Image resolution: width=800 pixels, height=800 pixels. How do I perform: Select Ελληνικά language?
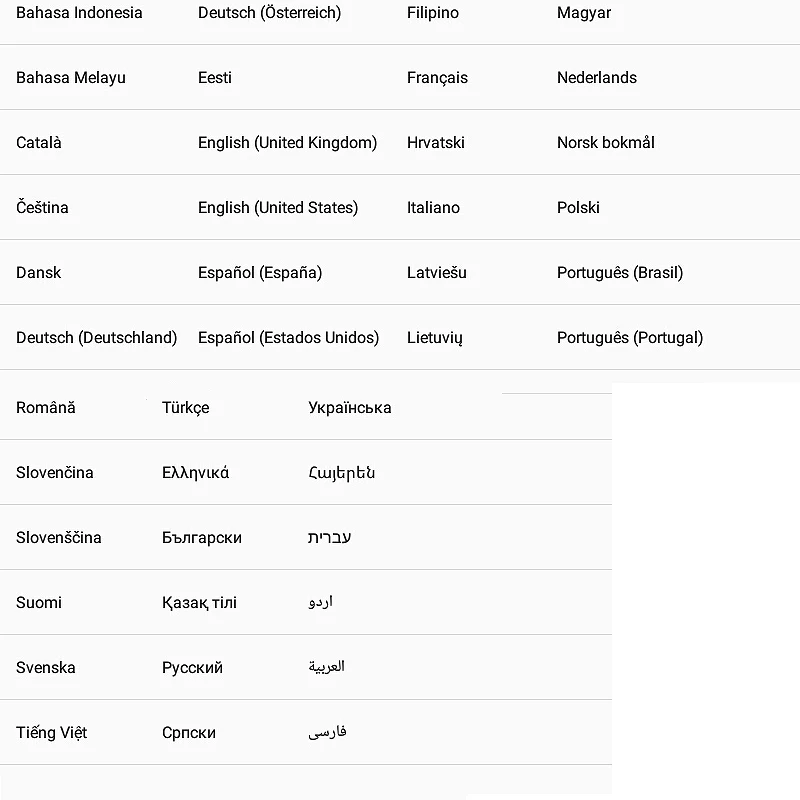195,473
